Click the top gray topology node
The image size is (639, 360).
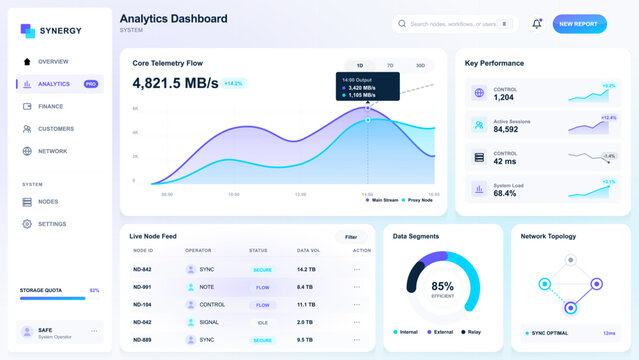571,260
